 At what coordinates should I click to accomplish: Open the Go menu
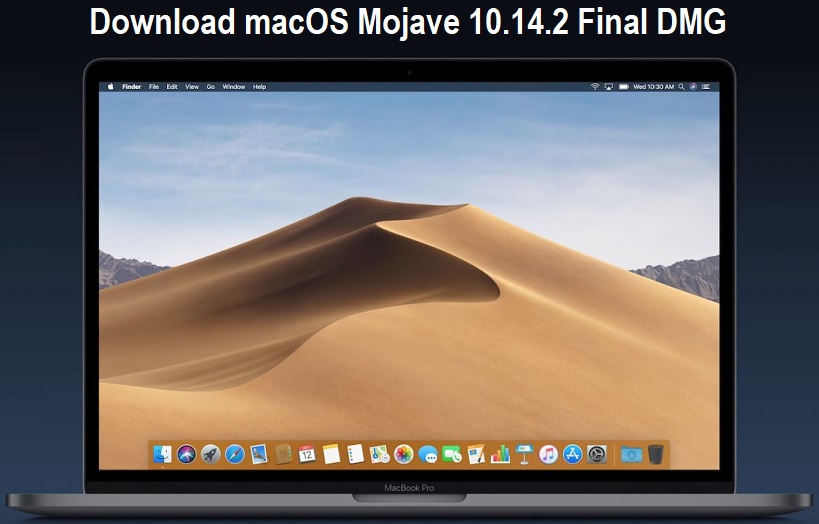pyautogui.click(x=210, y=87)
